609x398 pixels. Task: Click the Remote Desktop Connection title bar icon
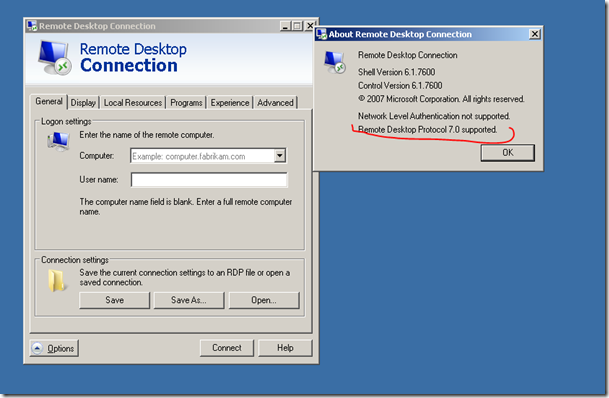(31, 26)
